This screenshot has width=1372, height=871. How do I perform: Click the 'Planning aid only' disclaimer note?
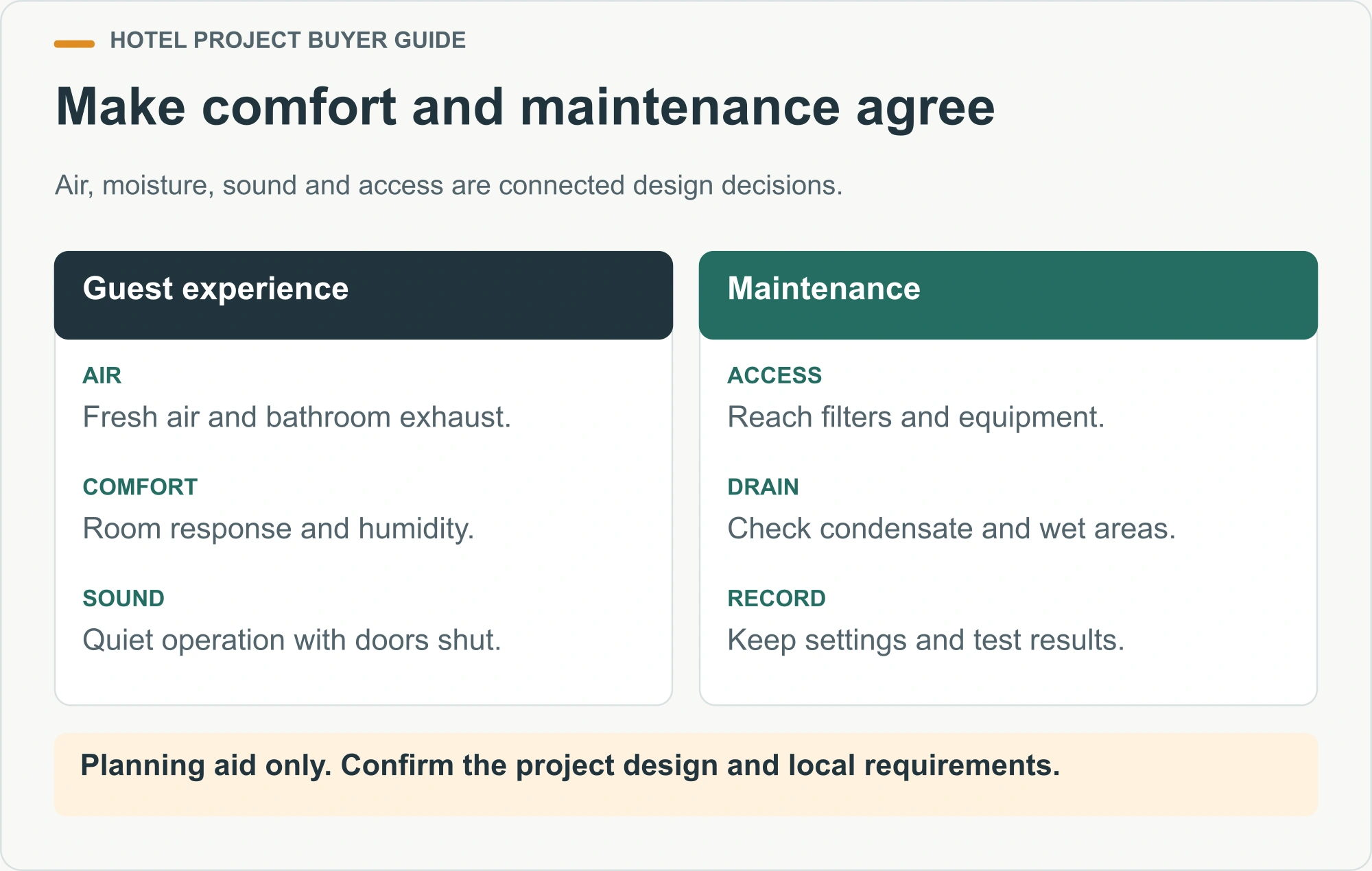click(686, 774)
